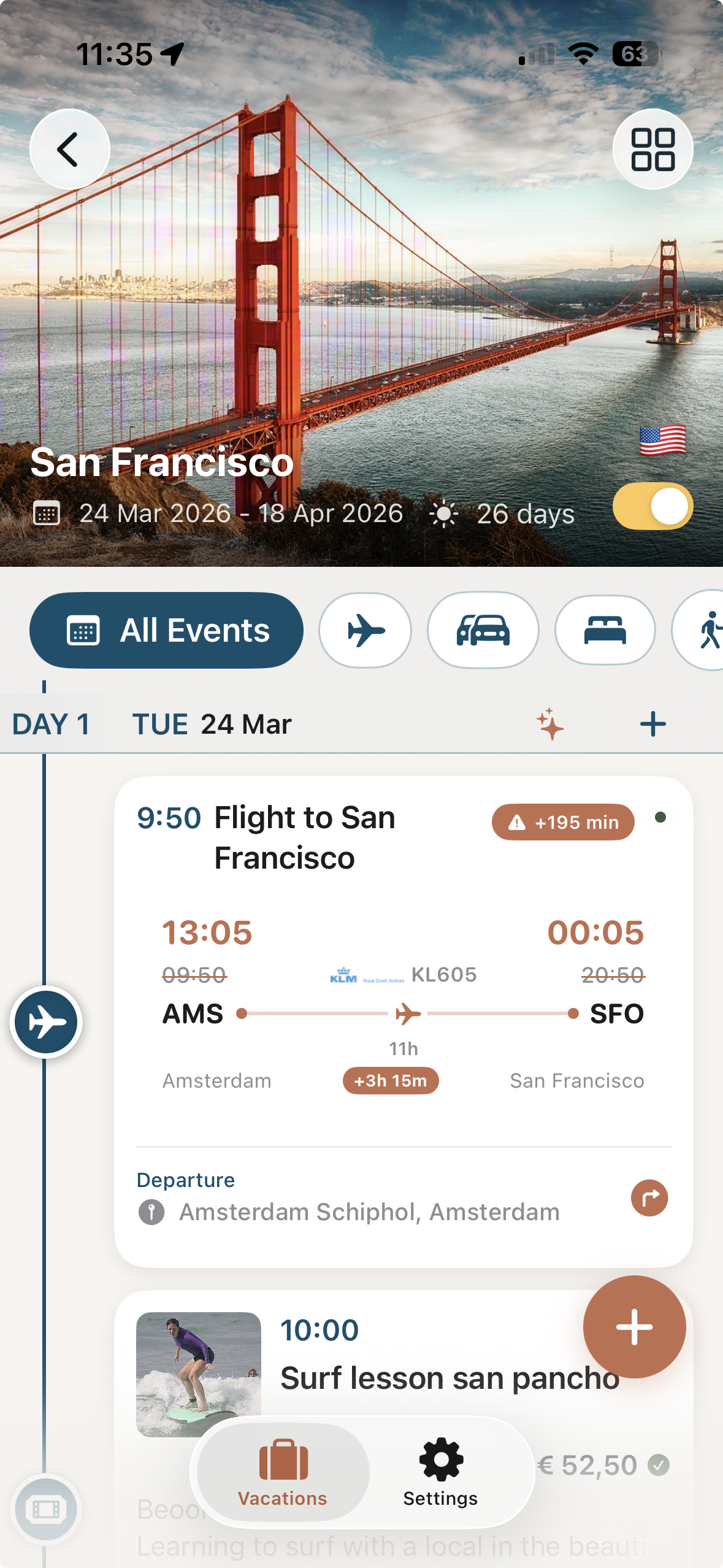Switch to the Vacations tab
Image resolution: width=723 pixels, height=1568 pixels.
(283, 1472)
